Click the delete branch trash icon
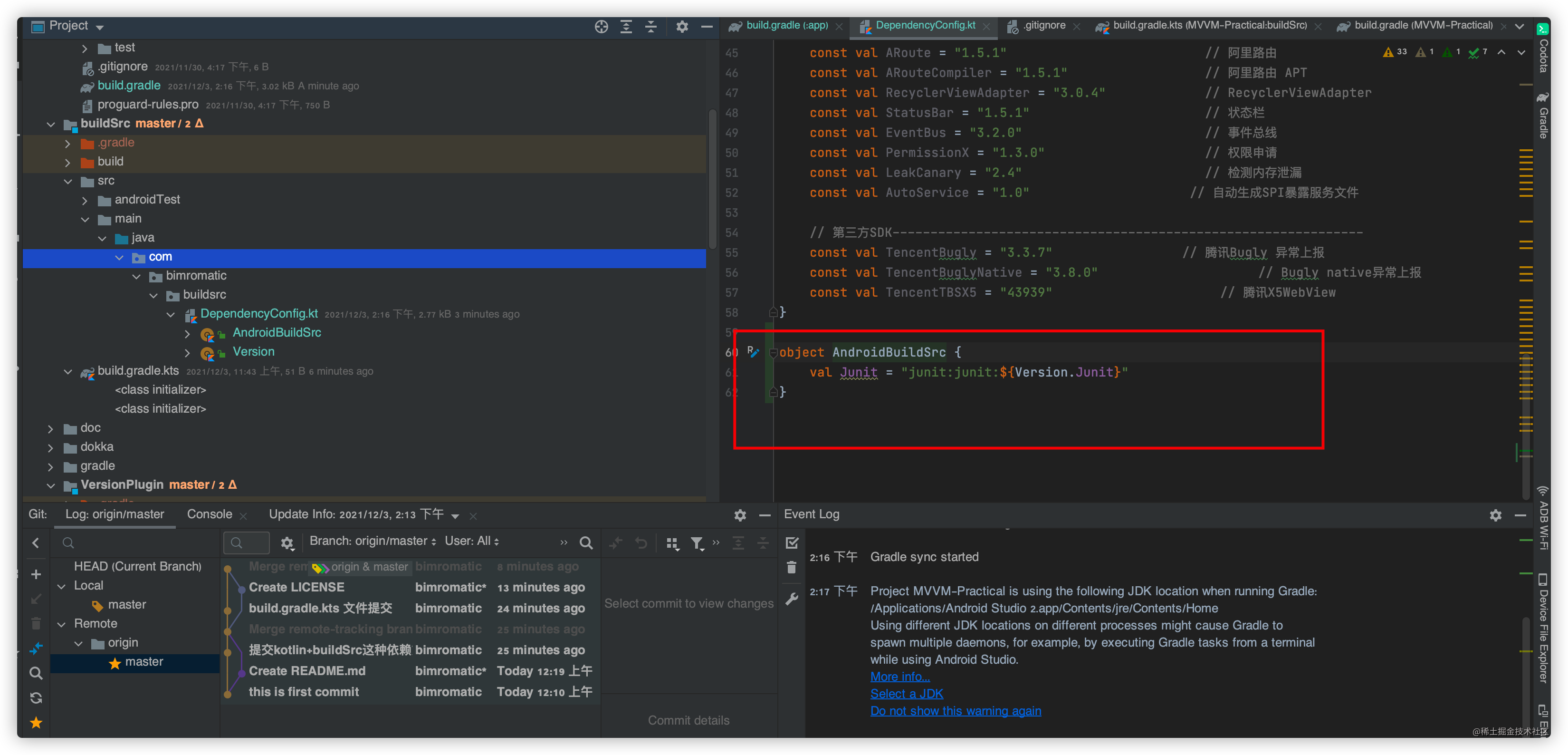The width and height of the screenshot is (1568, 755). tap(36, 623)
